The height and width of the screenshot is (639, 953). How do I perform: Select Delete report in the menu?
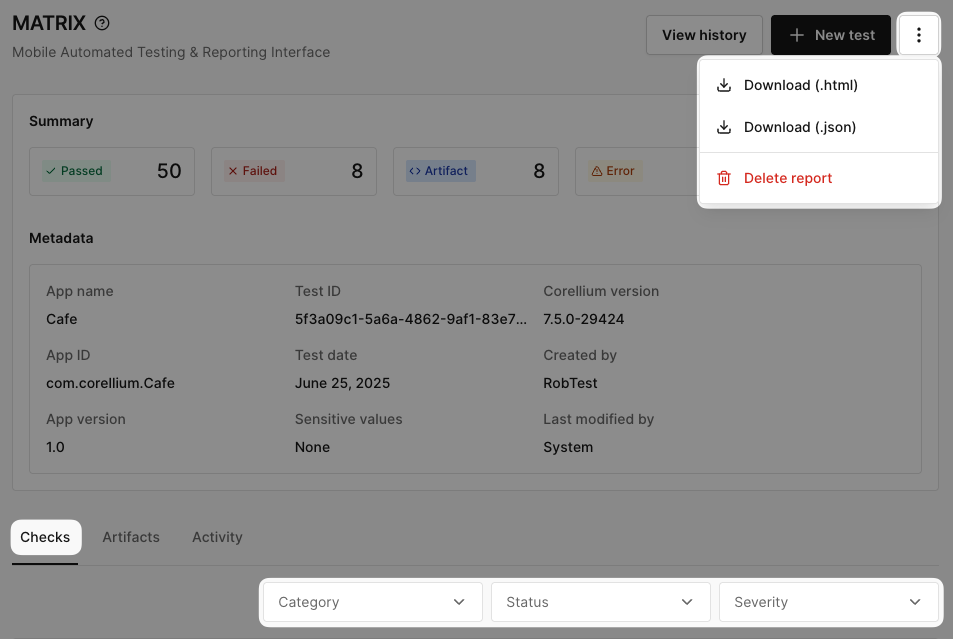coord(819,178)
